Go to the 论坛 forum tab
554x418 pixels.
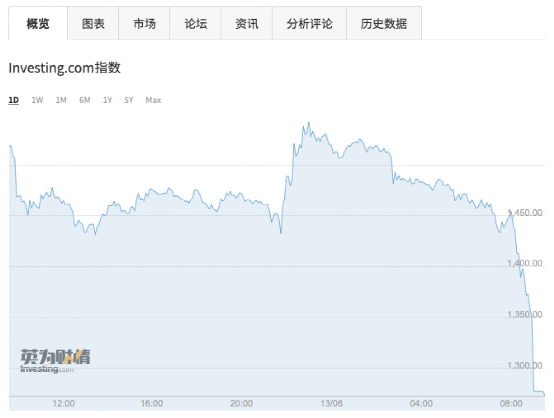pyautogui.click(x=195, y=24)
